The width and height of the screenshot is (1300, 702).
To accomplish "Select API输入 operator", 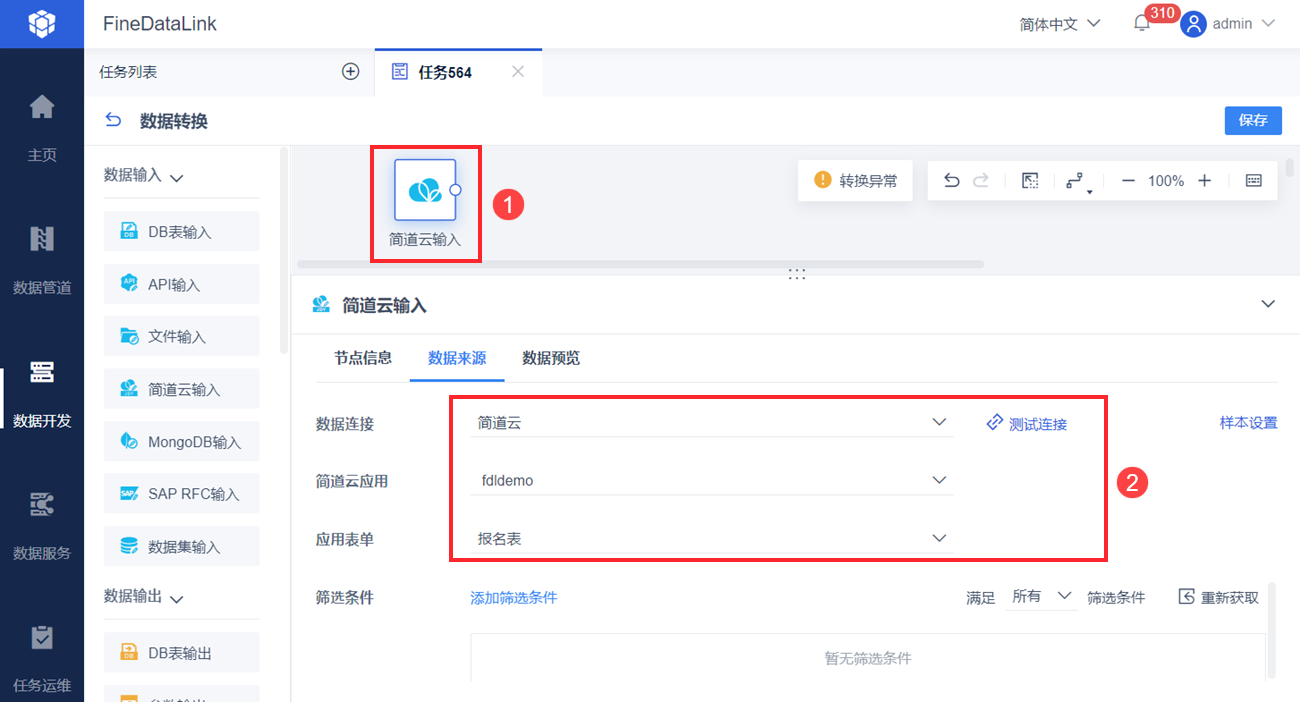I will point(182,284).
